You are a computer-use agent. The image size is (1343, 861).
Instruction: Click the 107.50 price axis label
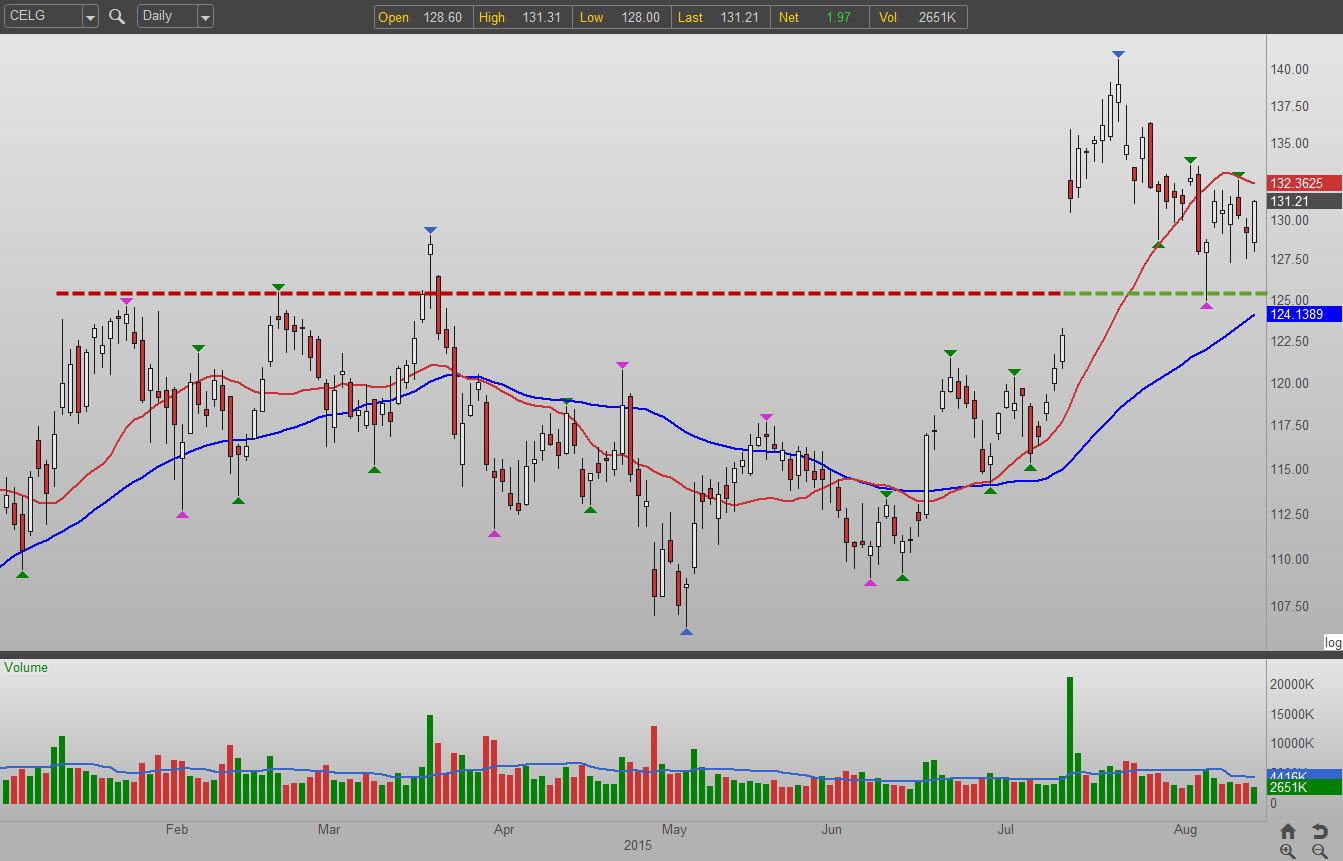(x=1290, y=606)
